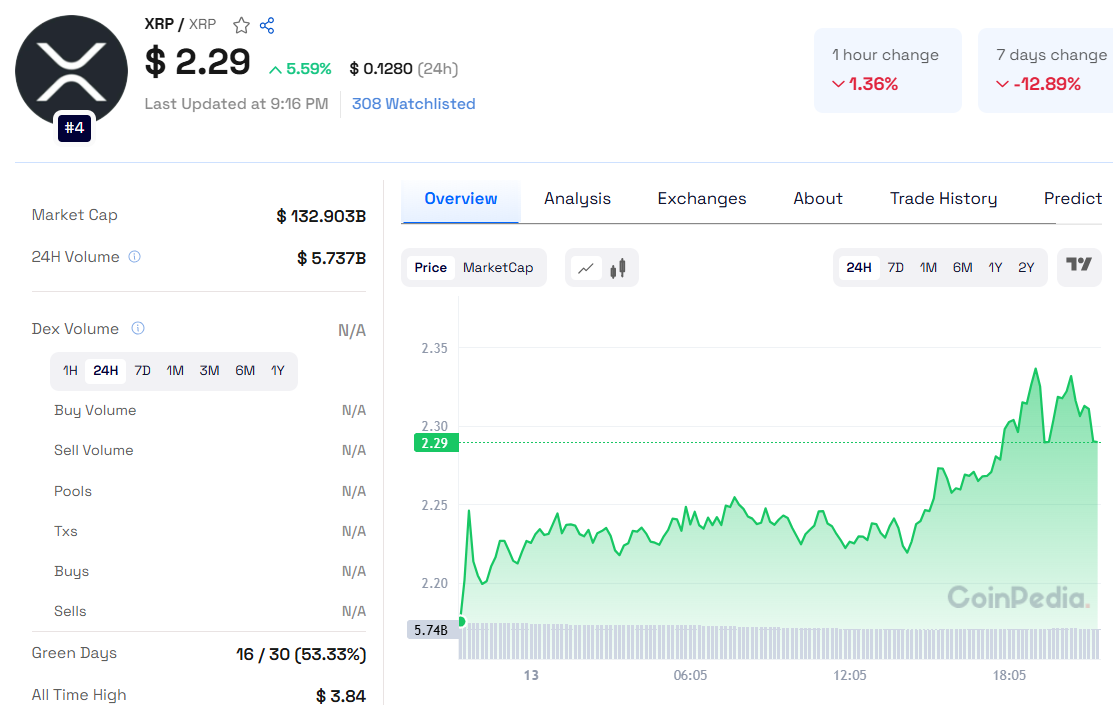Viewport: 1113px width, 705px height.
Task: Choose 3M Dex Volume period
Action: (209, 371)
